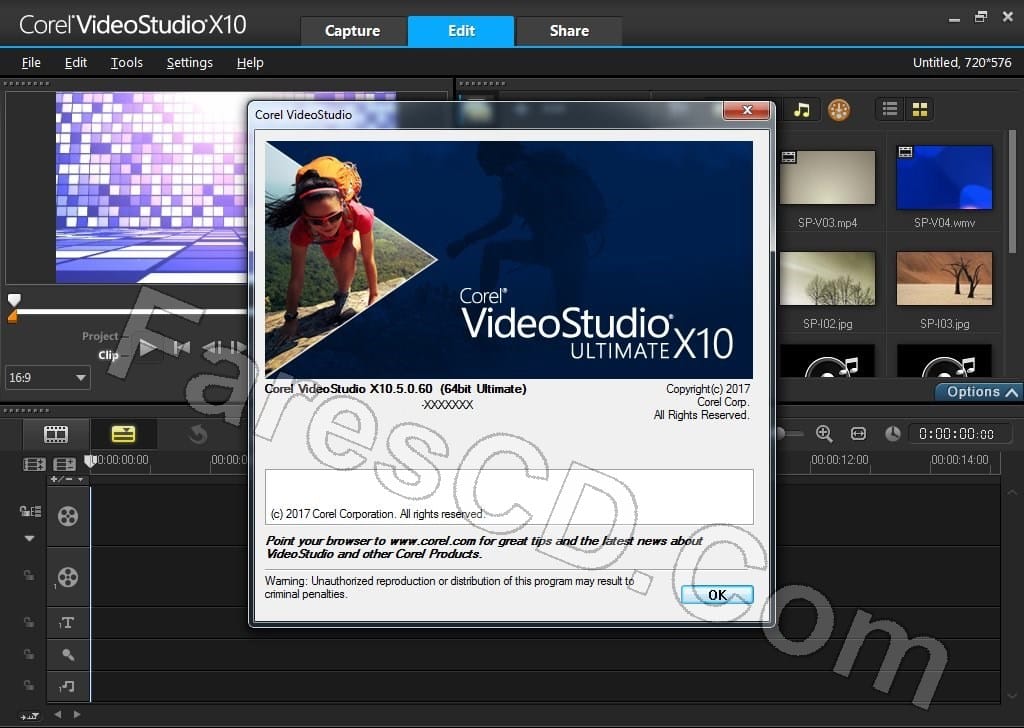Select the Overlay track film reel icon
Viewport: 1024px width, 728px height.
68,577
